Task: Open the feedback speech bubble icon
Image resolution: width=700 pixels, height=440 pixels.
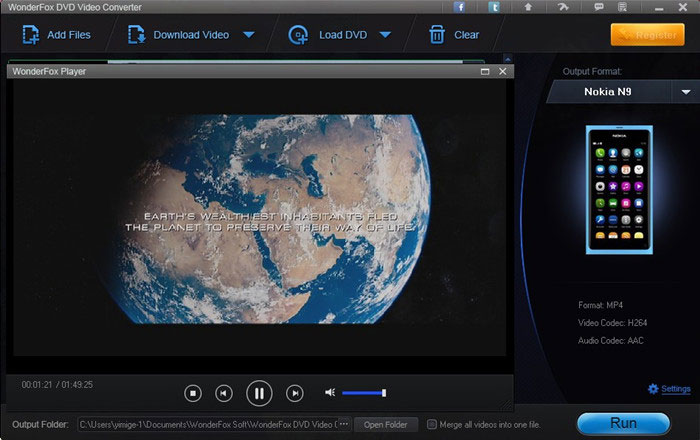Action: click(599, 7)
